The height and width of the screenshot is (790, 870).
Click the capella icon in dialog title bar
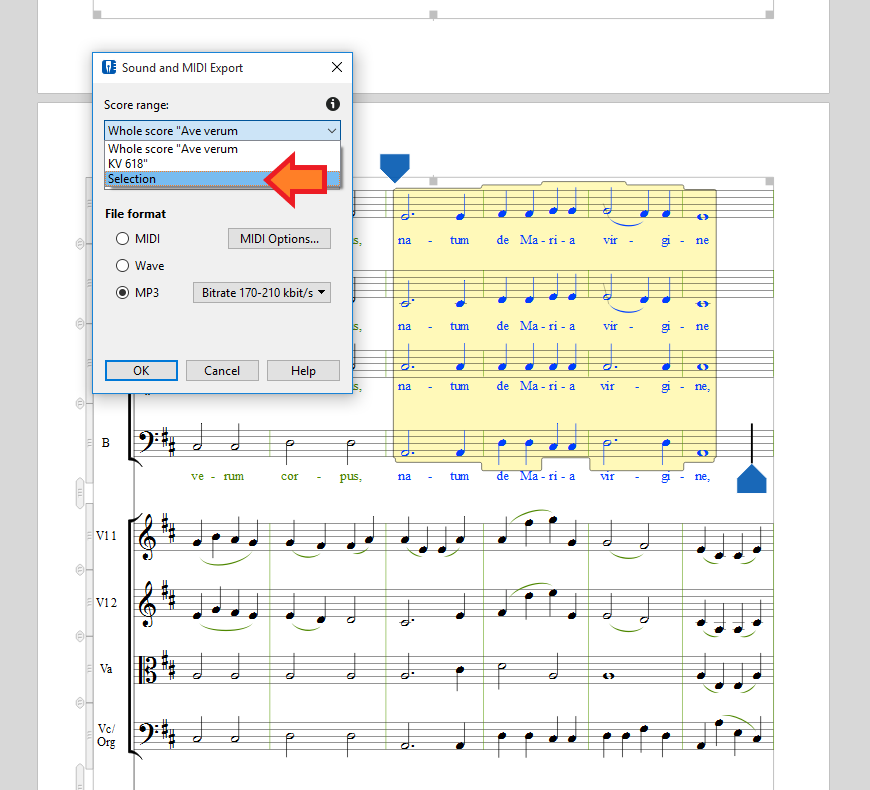click(x=110, y=68)
